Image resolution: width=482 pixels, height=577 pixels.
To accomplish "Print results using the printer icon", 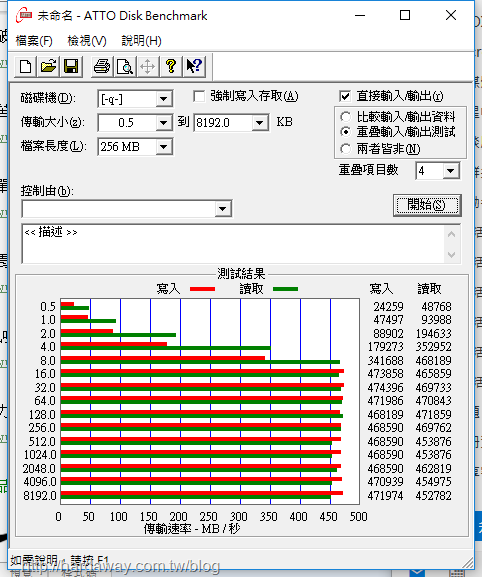I will click(102, 67).
